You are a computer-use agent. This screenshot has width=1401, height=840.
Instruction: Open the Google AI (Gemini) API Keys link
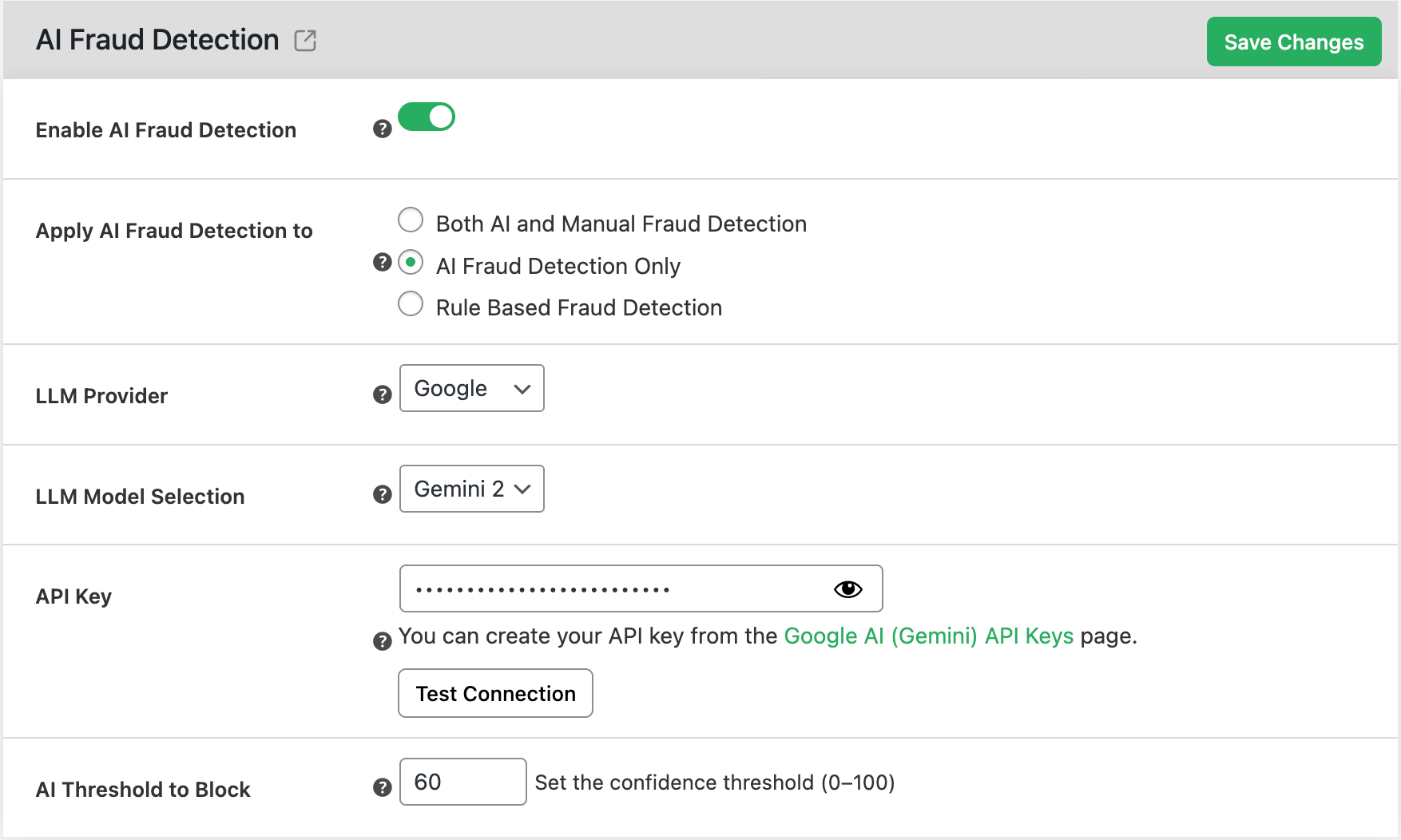[x=929, y=636]
